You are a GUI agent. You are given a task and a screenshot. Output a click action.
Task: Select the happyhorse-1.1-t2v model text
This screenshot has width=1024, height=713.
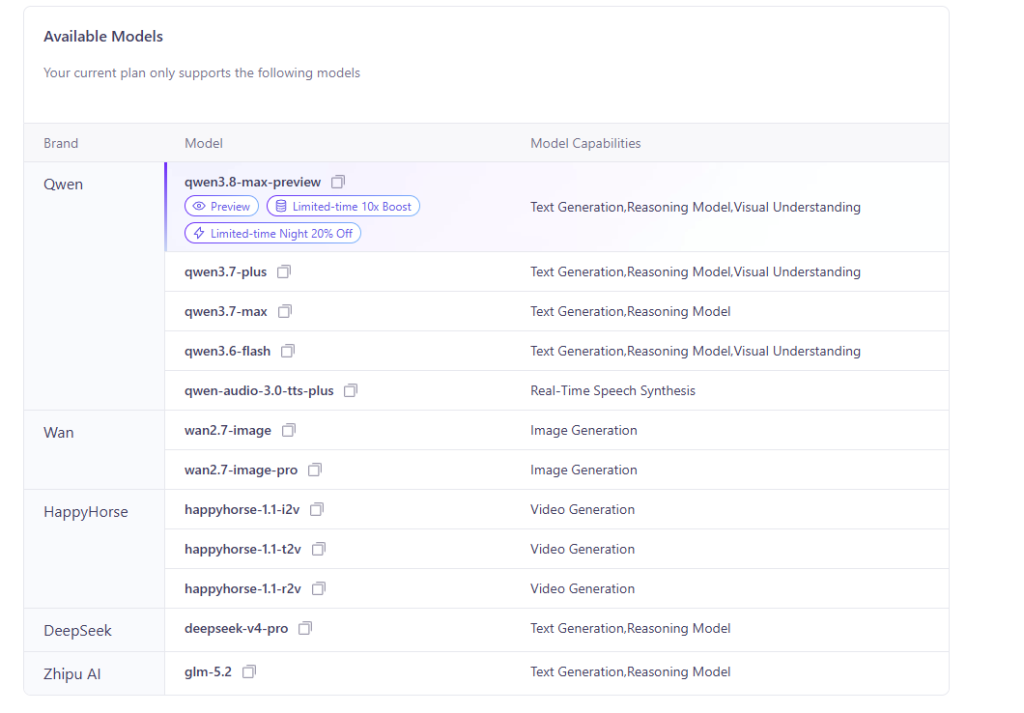pyautogui.click(x=243, y=549)
